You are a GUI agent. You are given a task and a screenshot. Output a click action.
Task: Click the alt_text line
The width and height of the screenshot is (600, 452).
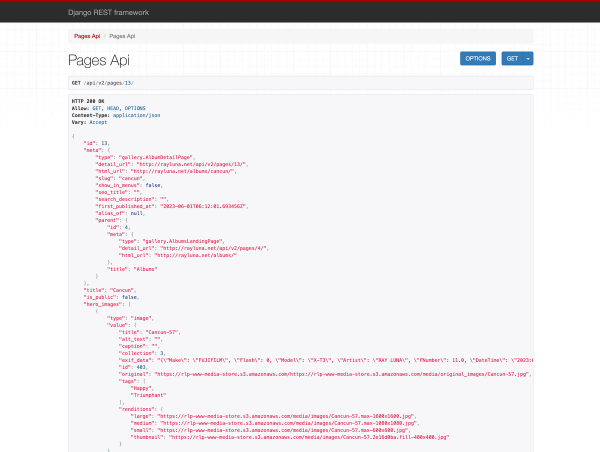141,339
